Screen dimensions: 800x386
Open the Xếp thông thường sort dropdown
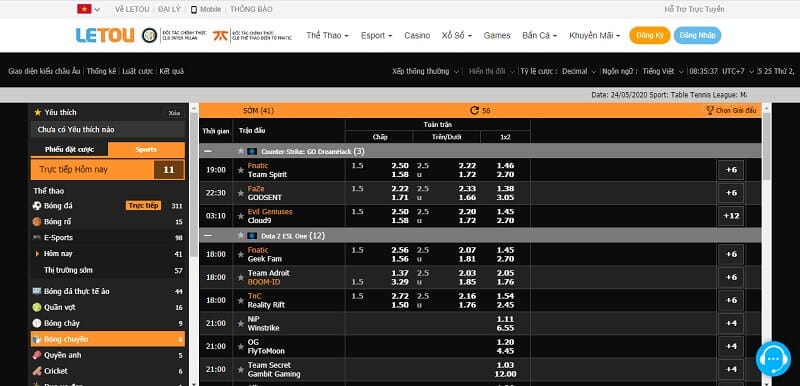pyautogui.click(x=426, y=71)
